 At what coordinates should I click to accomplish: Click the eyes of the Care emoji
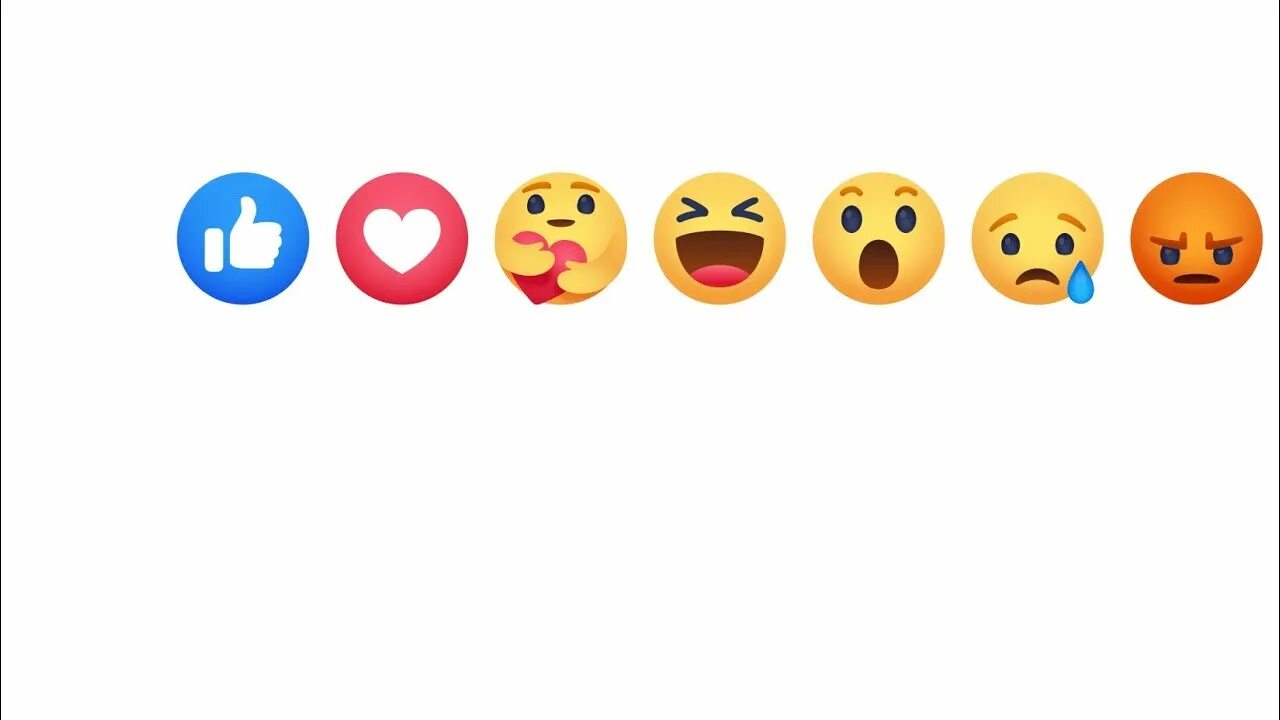click(x=561, y=204)
